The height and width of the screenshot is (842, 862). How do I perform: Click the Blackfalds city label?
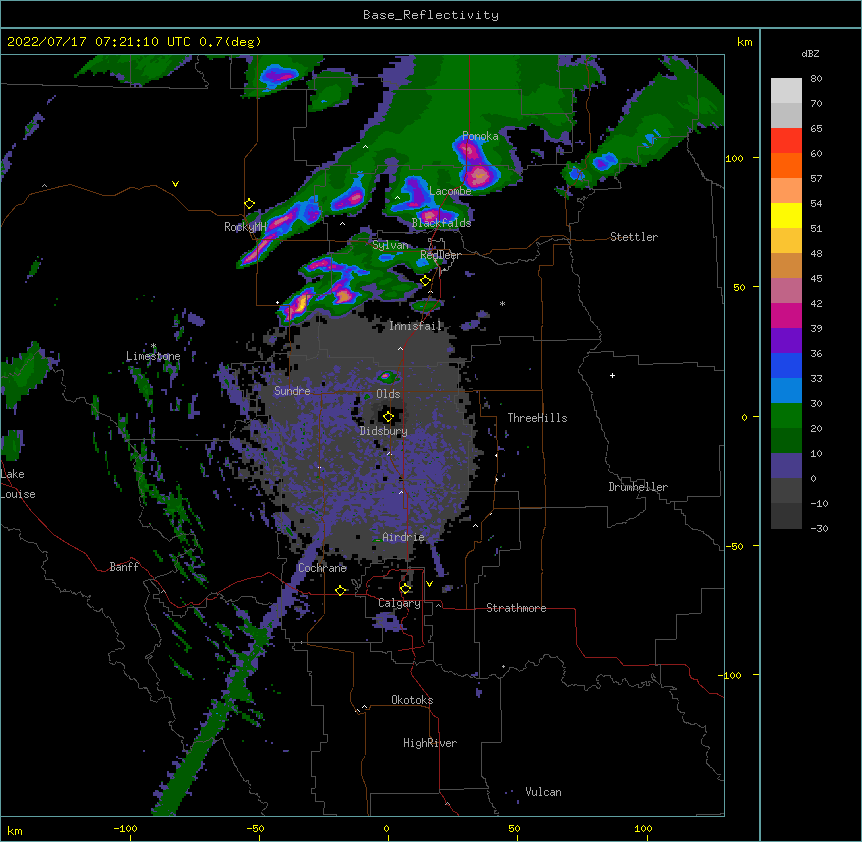pos(441,223)
